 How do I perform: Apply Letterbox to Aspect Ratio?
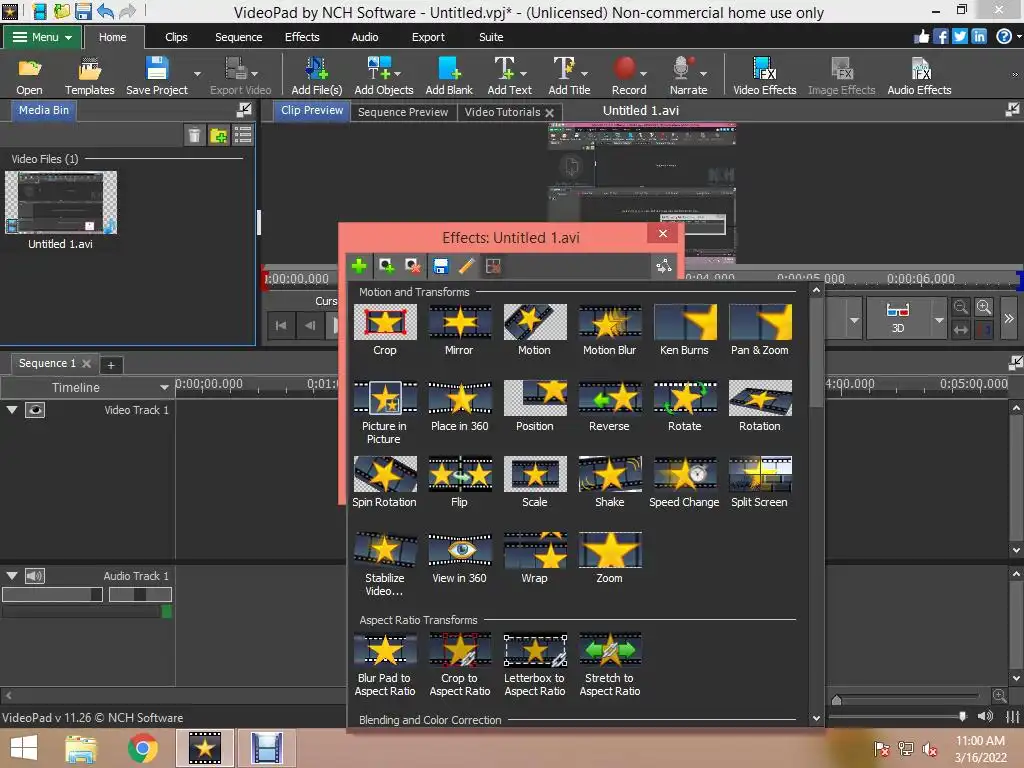[534, 664]
